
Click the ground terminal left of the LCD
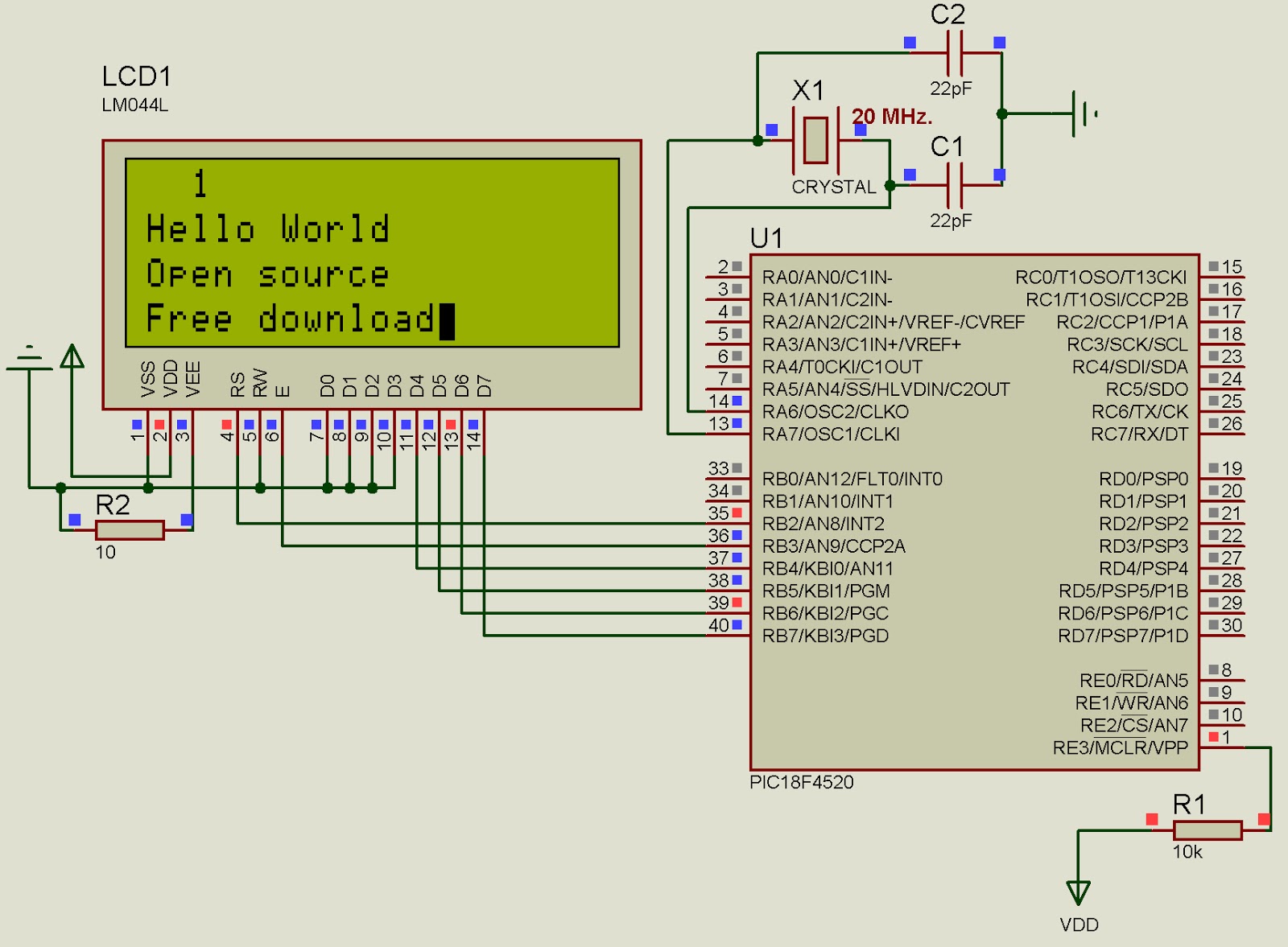[x=30, y=359]
